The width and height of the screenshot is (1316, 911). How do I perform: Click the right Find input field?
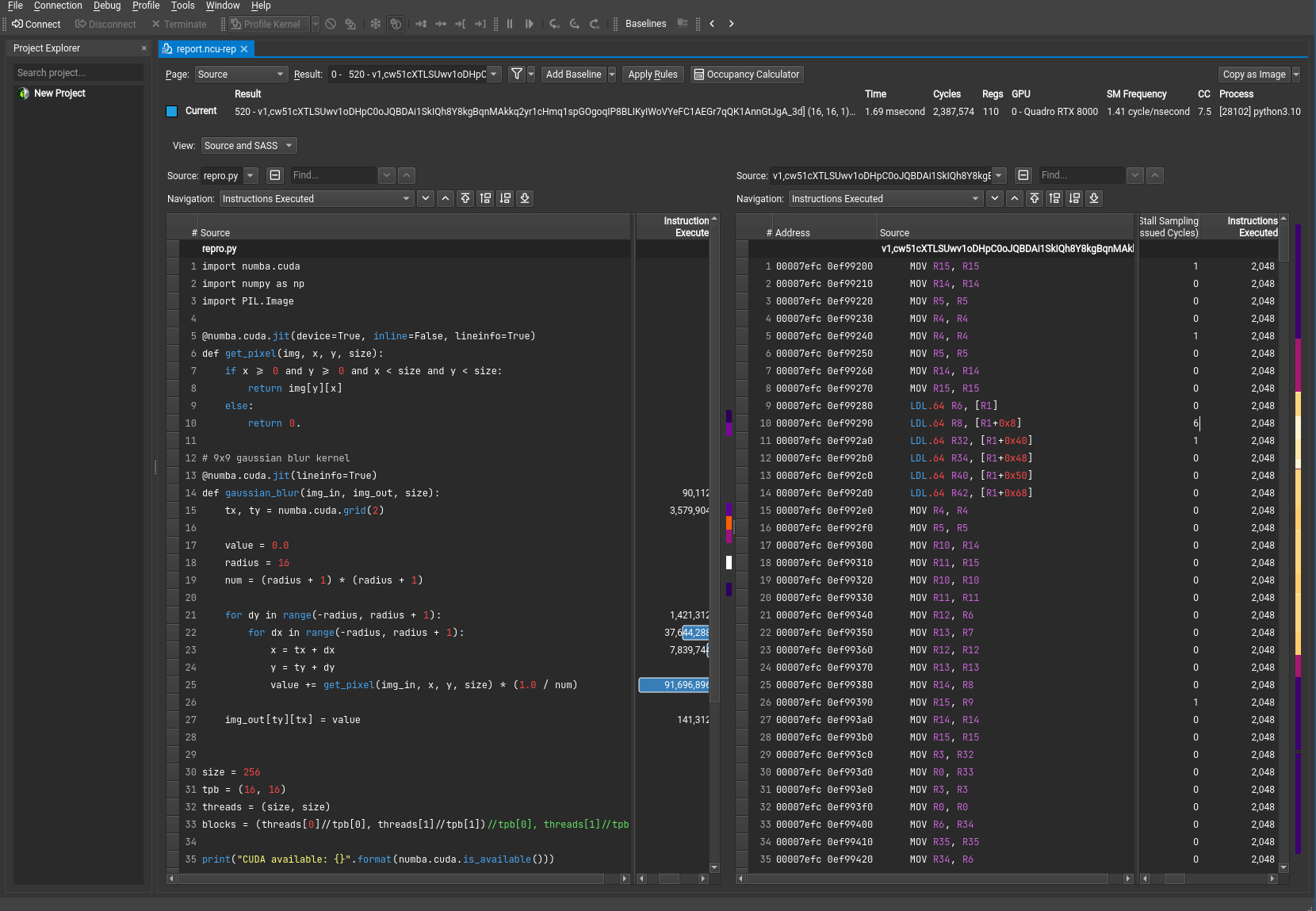coord(1081,175)
